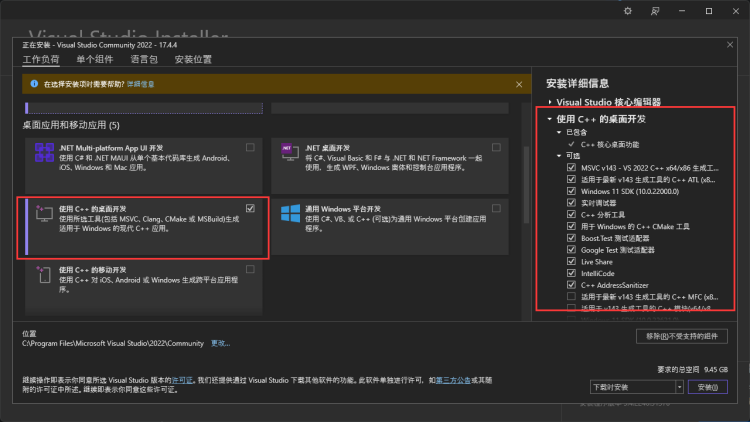Click the 桌面应用和移动应用 (5) heading
The image size is (750, 422).
[x=71, y=125]
